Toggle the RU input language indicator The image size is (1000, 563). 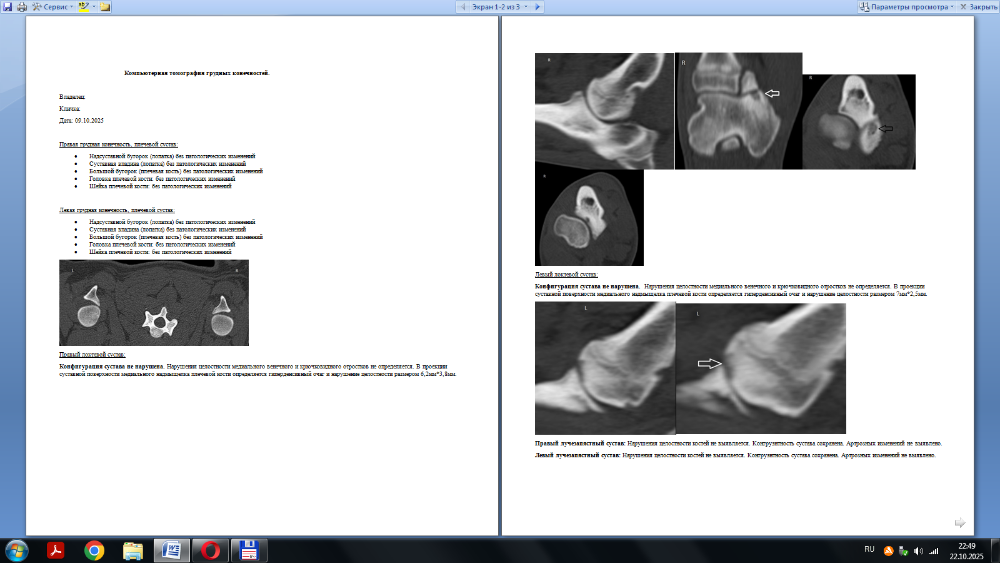point(868,550)
